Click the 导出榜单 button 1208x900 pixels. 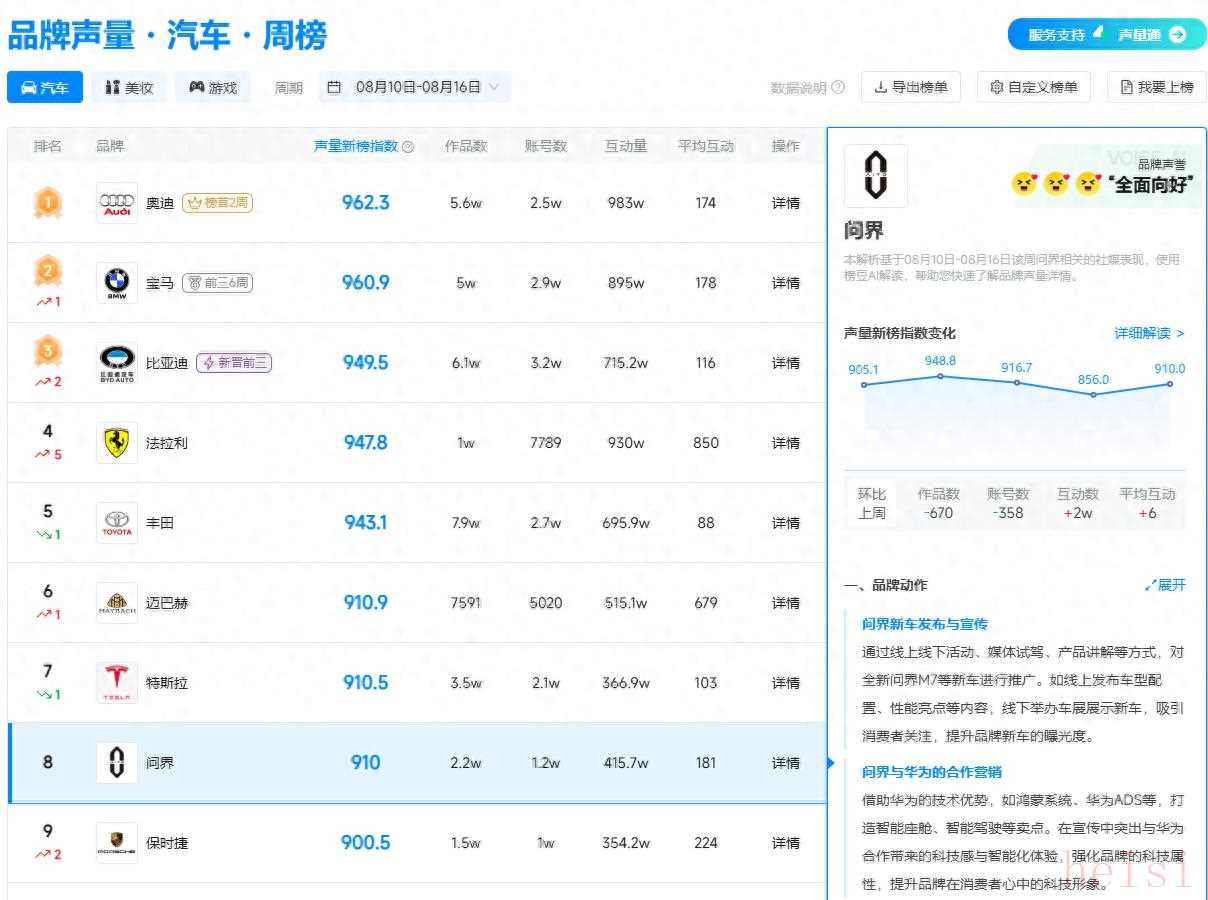tap(911, 87)
